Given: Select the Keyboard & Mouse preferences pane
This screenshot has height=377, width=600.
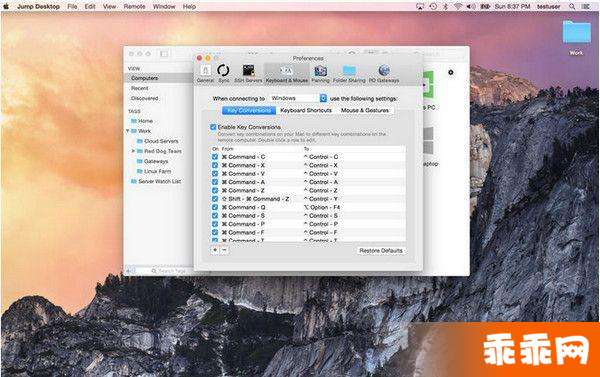Looking at the screenshot, I should pyautogui.click(x=287, y=73).
